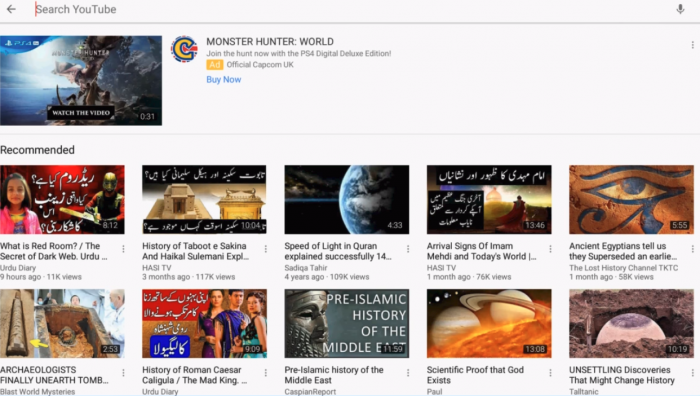This screenshot has width=700, height=396.
Task: Open more options for Taboot e Sakina video
Action: 266,249
